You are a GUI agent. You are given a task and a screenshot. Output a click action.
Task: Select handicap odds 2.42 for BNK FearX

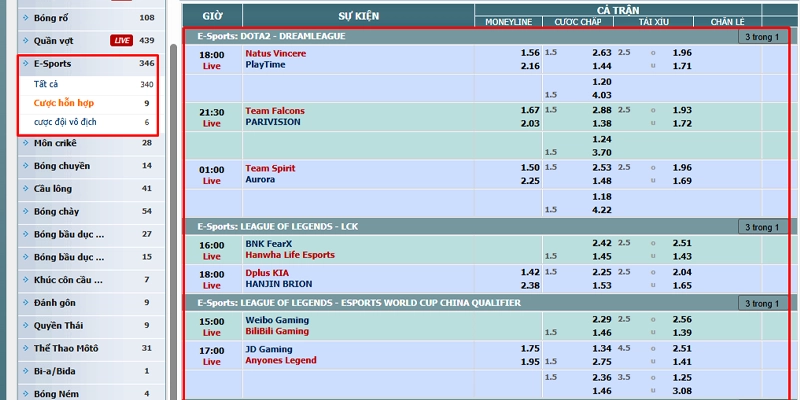(x=602, y=243)
